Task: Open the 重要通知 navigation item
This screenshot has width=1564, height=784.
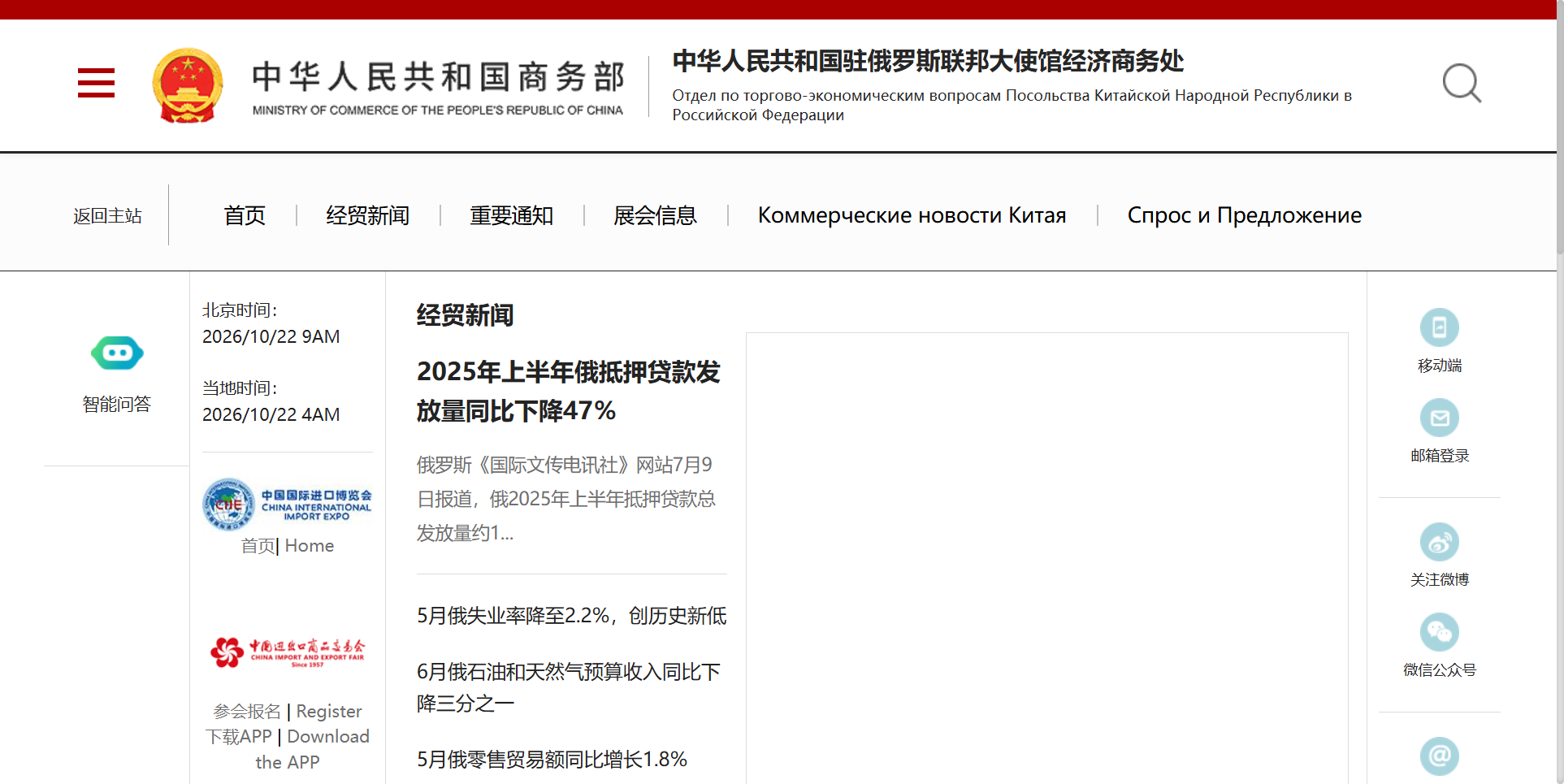Action: point(511,215)
